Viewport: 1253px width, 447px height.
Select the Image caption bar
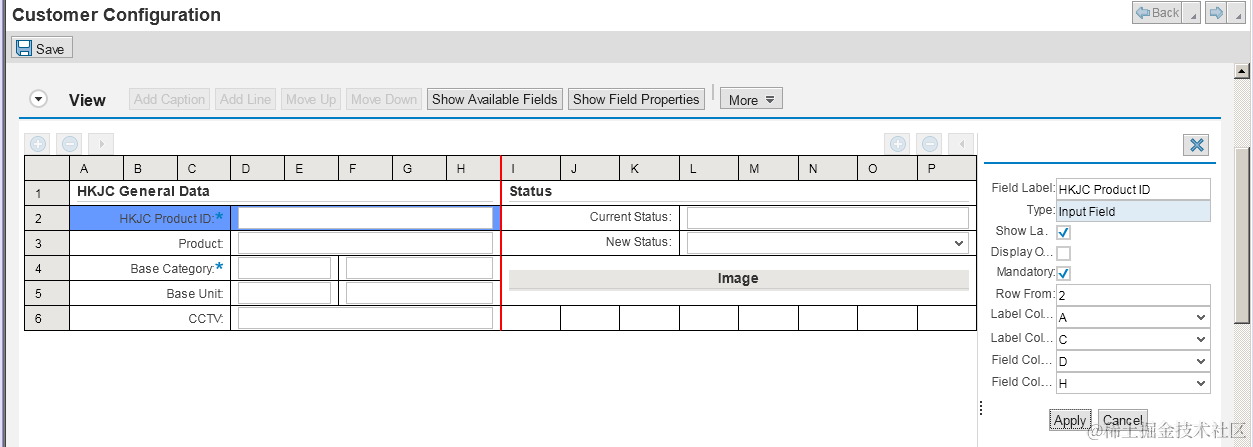tap(738, 279)
